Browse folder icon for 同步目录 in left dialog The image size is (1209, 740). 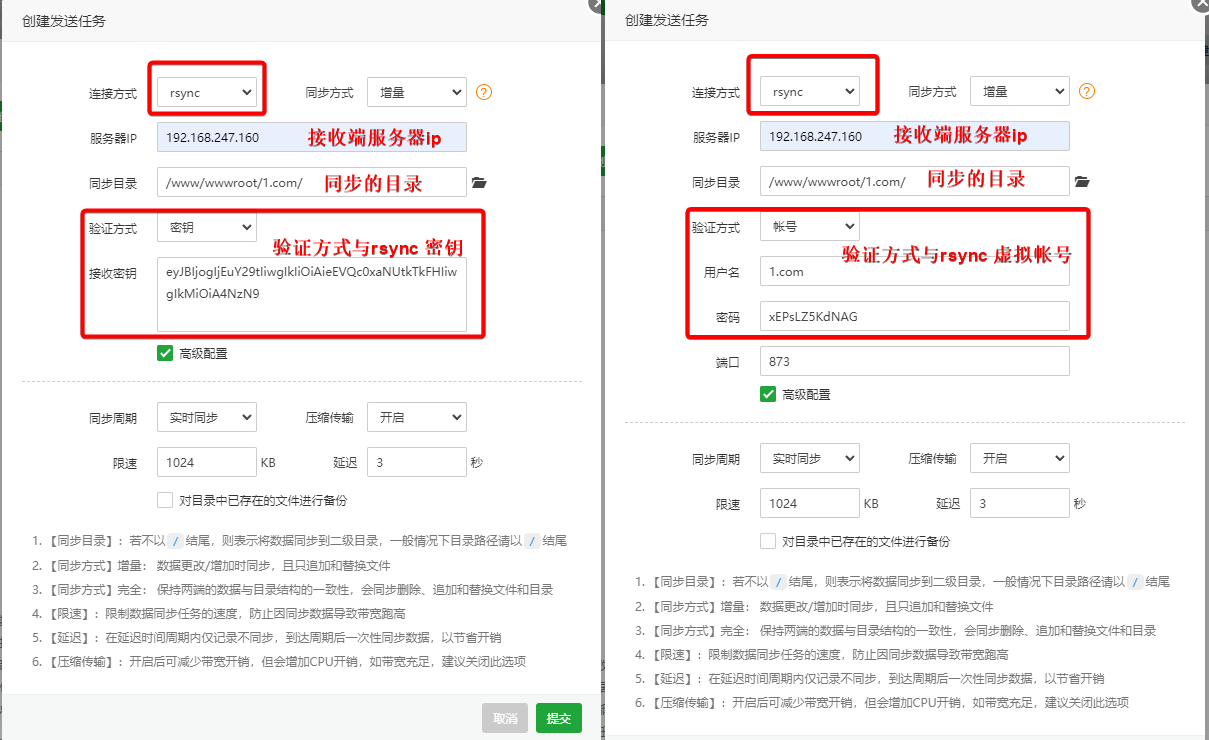pos(479,182)
